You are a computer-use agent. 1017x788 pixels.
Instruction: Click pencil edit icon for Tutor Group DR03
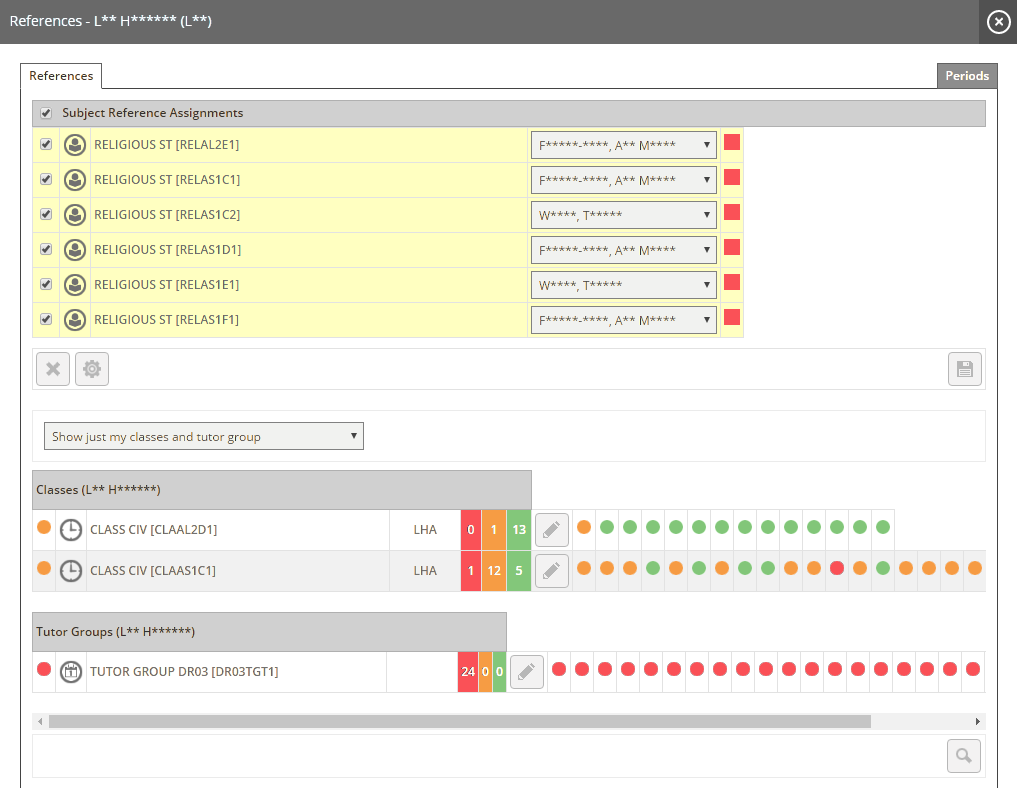click(527, 672)
